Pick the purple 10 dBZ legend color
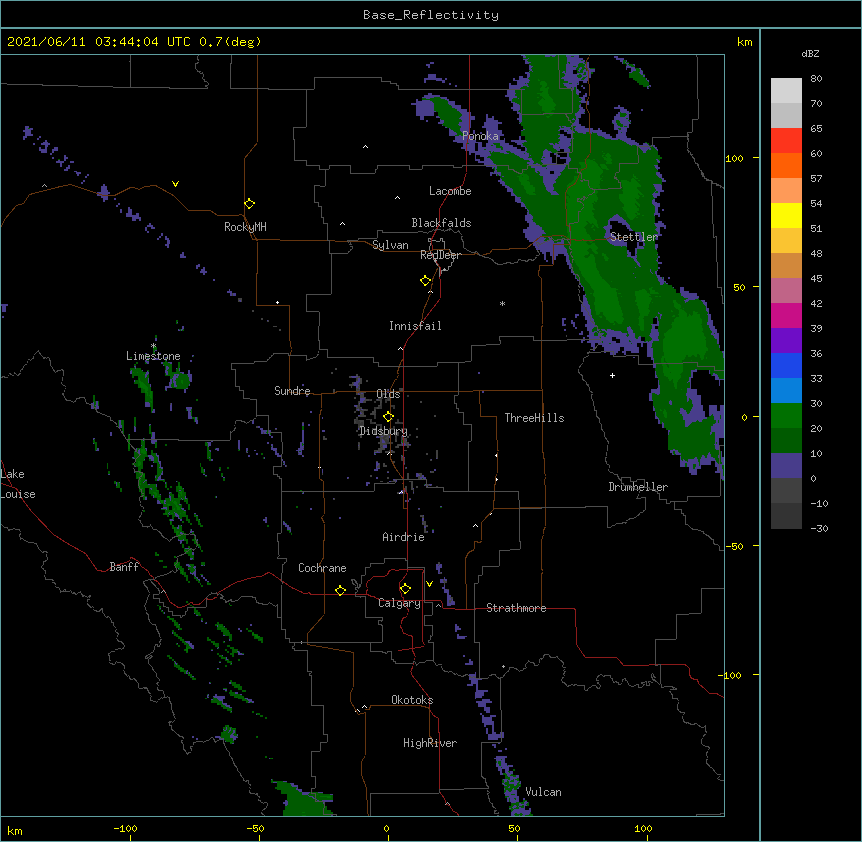Screen dimensions: 862x842 point(786,466)
